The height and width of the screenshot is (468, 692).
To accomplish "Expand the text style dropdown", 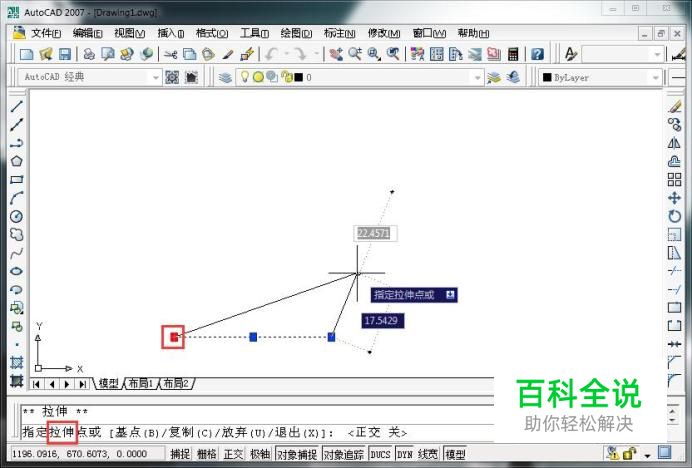I will [x=657, y=55].
